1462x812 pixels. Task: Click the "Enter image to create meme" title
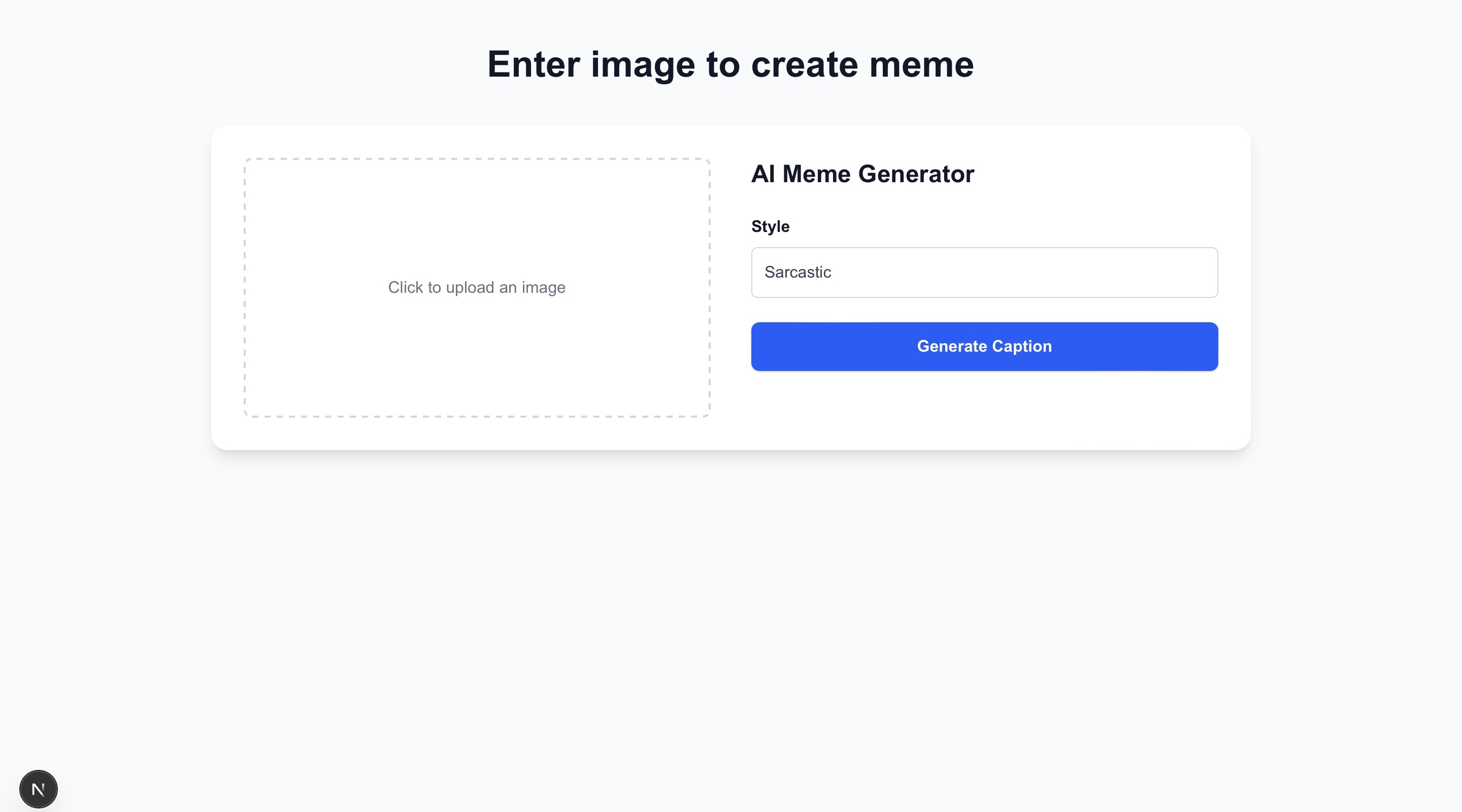(x=730, y=64)
